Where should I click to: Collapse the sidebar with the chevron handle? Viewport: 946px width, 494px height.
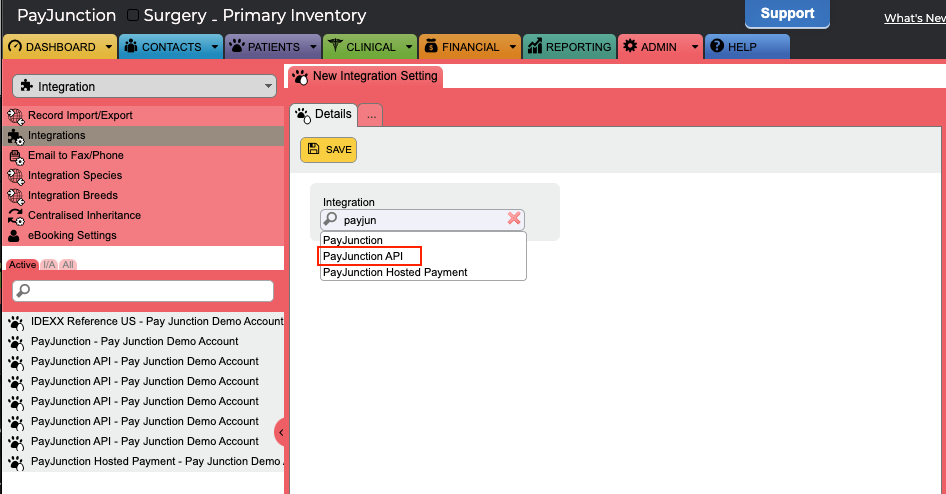click(x=280, y=432)
